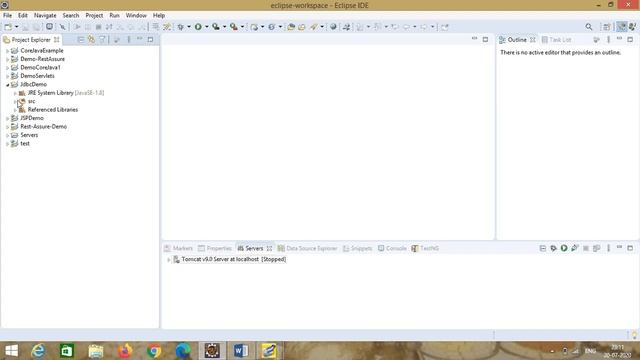Click the New wizard icon in main toolbar

pyautogui.click(x=8, y=27)
